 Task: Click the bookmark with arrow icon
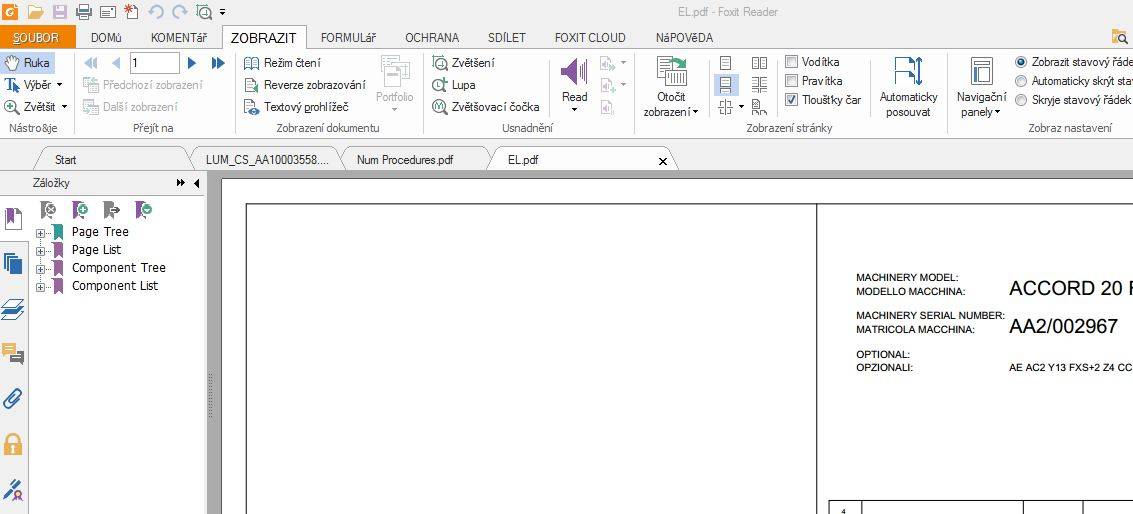coord(112,210)
